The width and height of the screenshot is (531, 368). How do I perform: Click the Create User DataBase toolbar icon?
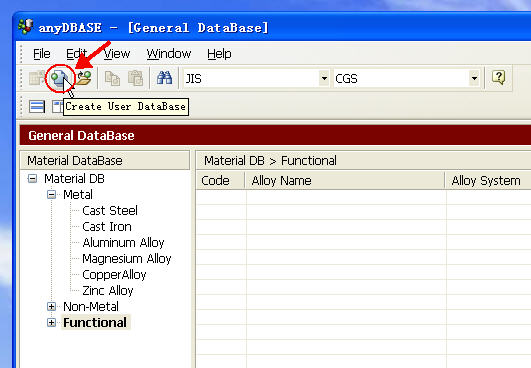pyautogui.click(x=59, y=78)
